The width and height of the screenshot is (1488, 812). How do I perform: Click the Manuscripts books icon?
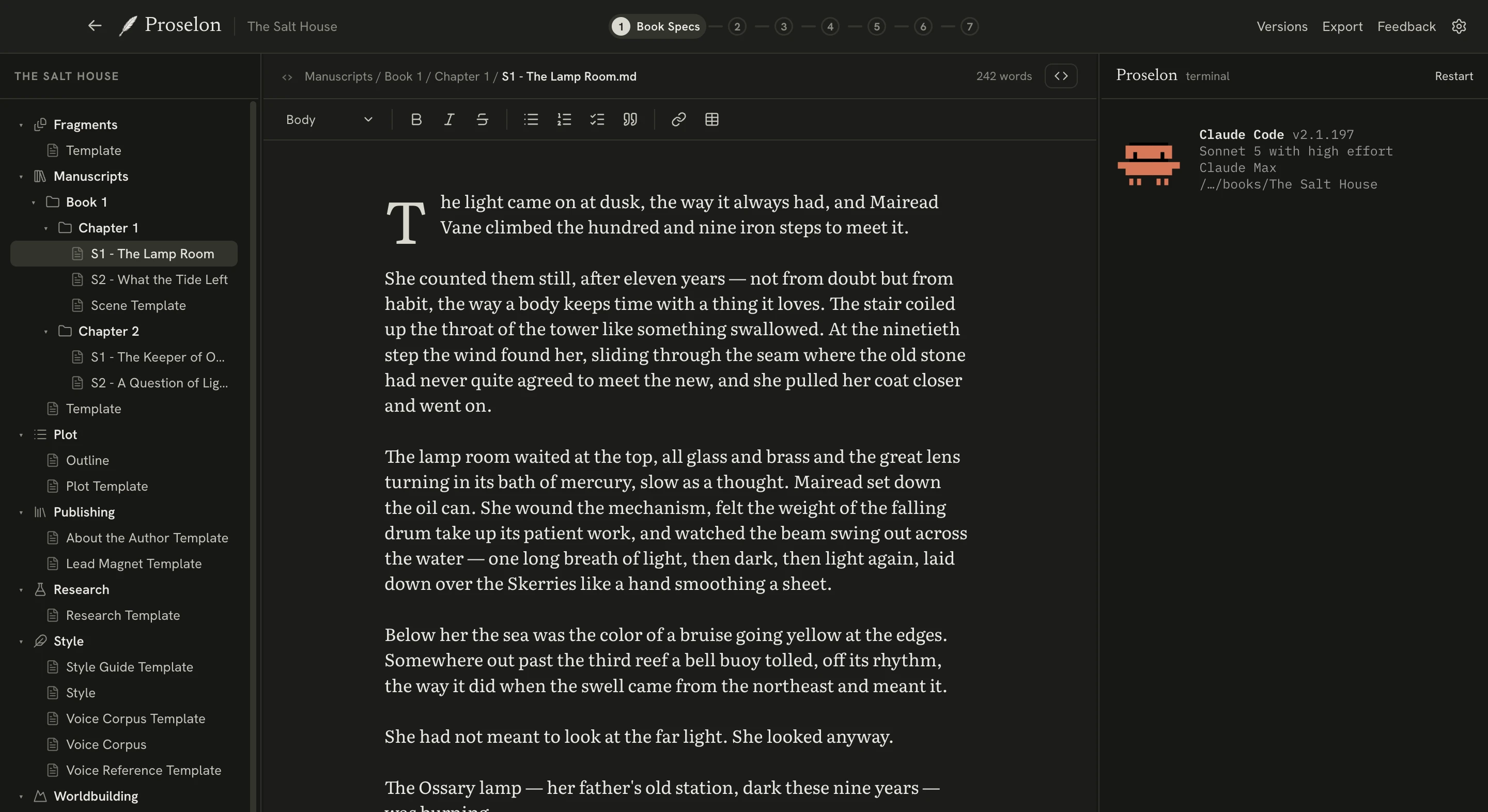(x=40, y=176)
